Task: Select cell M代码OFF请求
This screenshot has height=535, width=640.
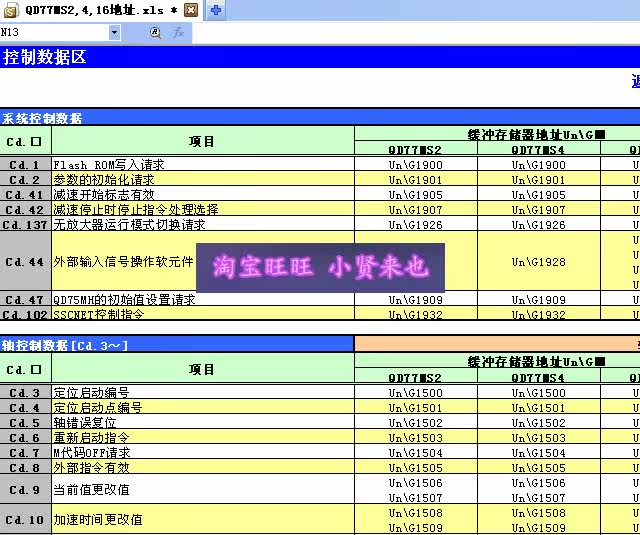Action: click(203, 453)
